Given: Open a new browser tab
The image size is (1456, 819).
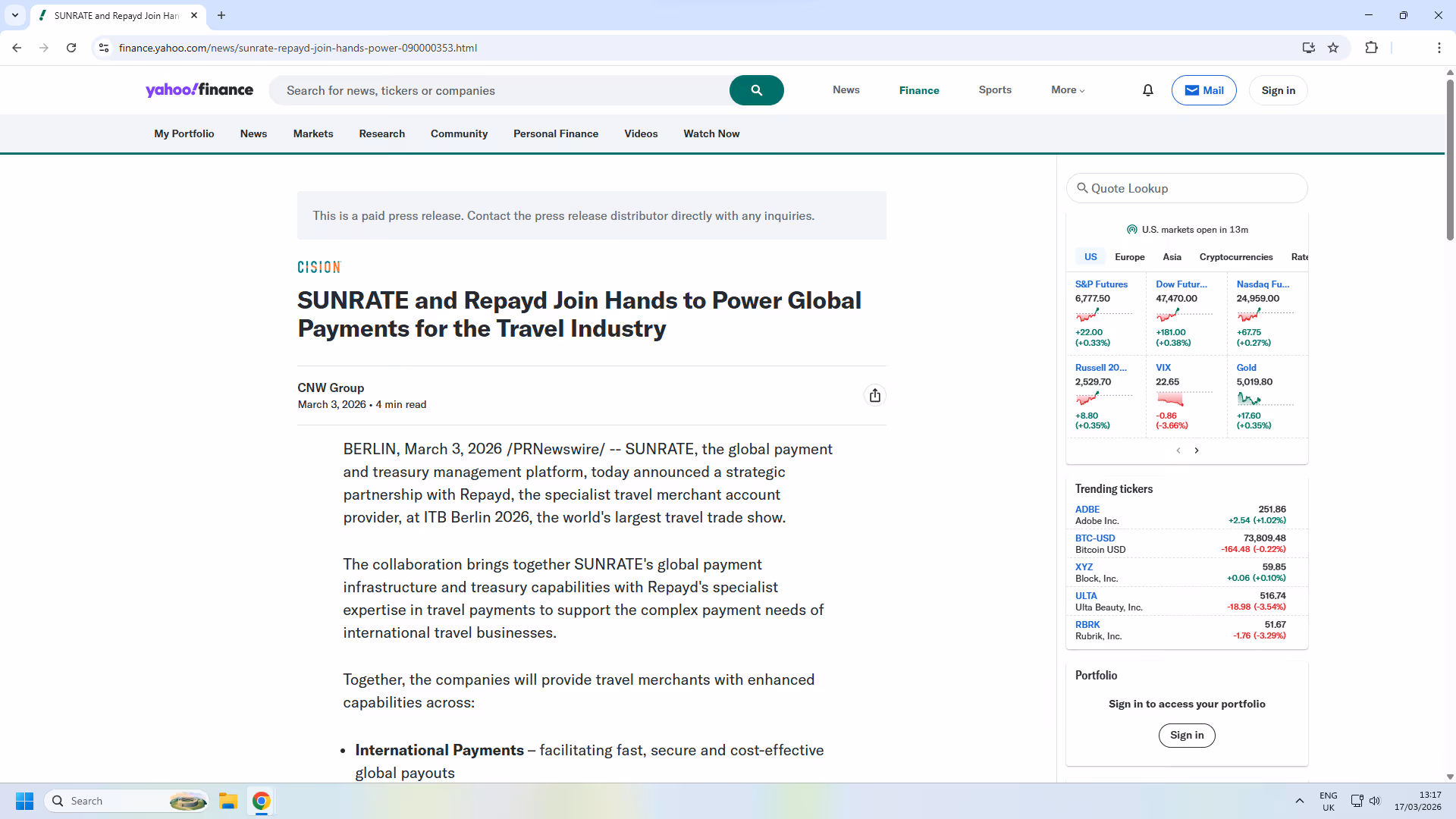Looking at the screenshot, I should tap(221, 15).
